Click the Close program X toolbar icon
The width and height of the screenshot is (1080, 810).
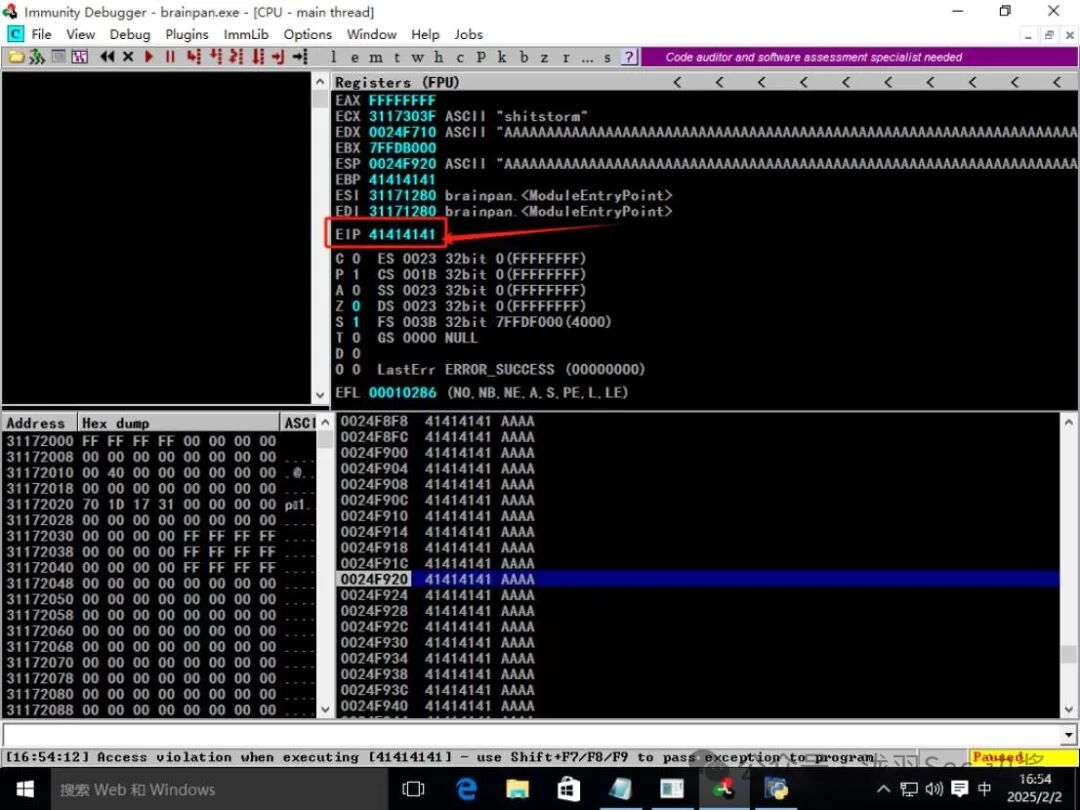[128, 56]
